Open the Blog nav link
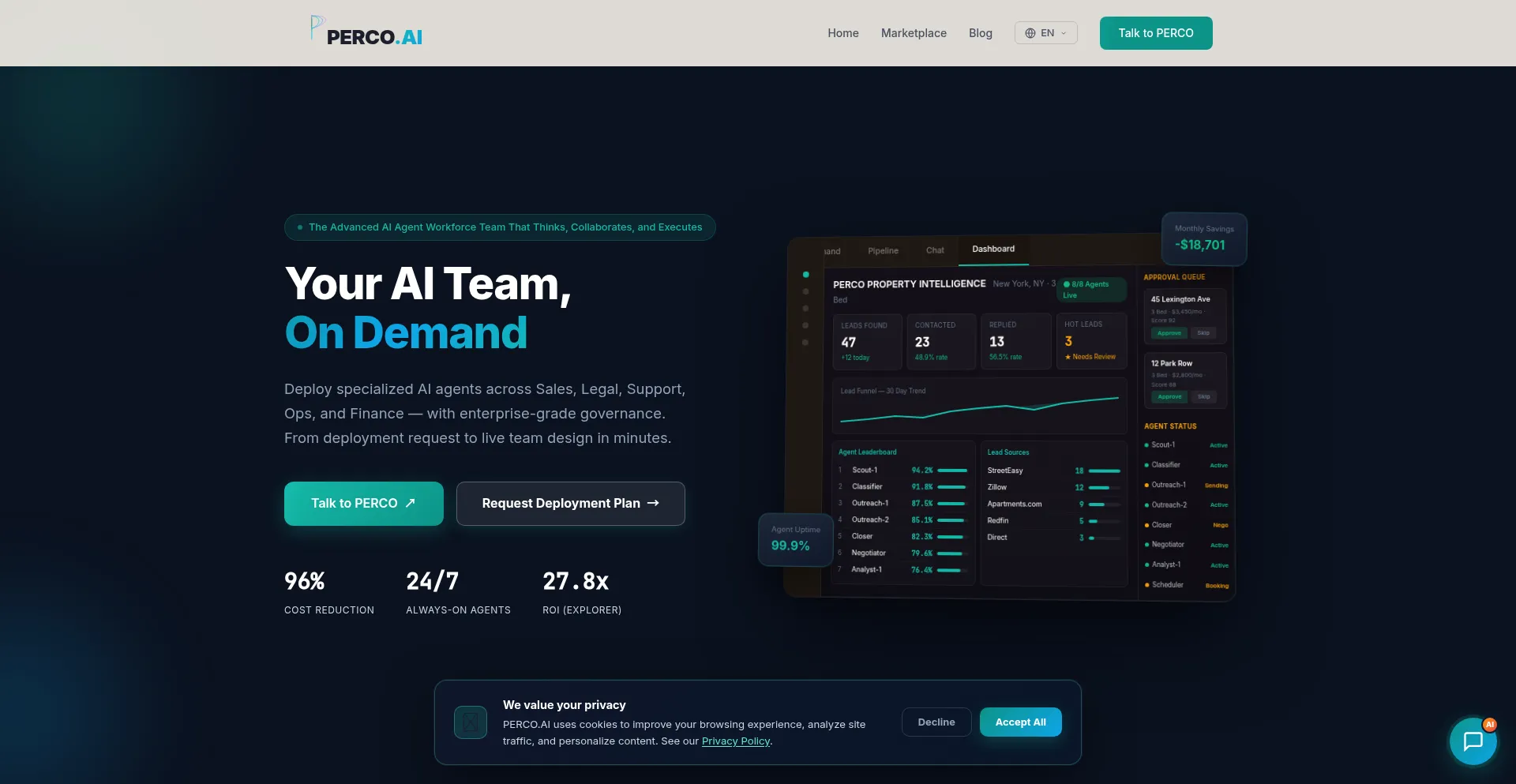Viewport: 1516px width, 784px height. point(981,33)
